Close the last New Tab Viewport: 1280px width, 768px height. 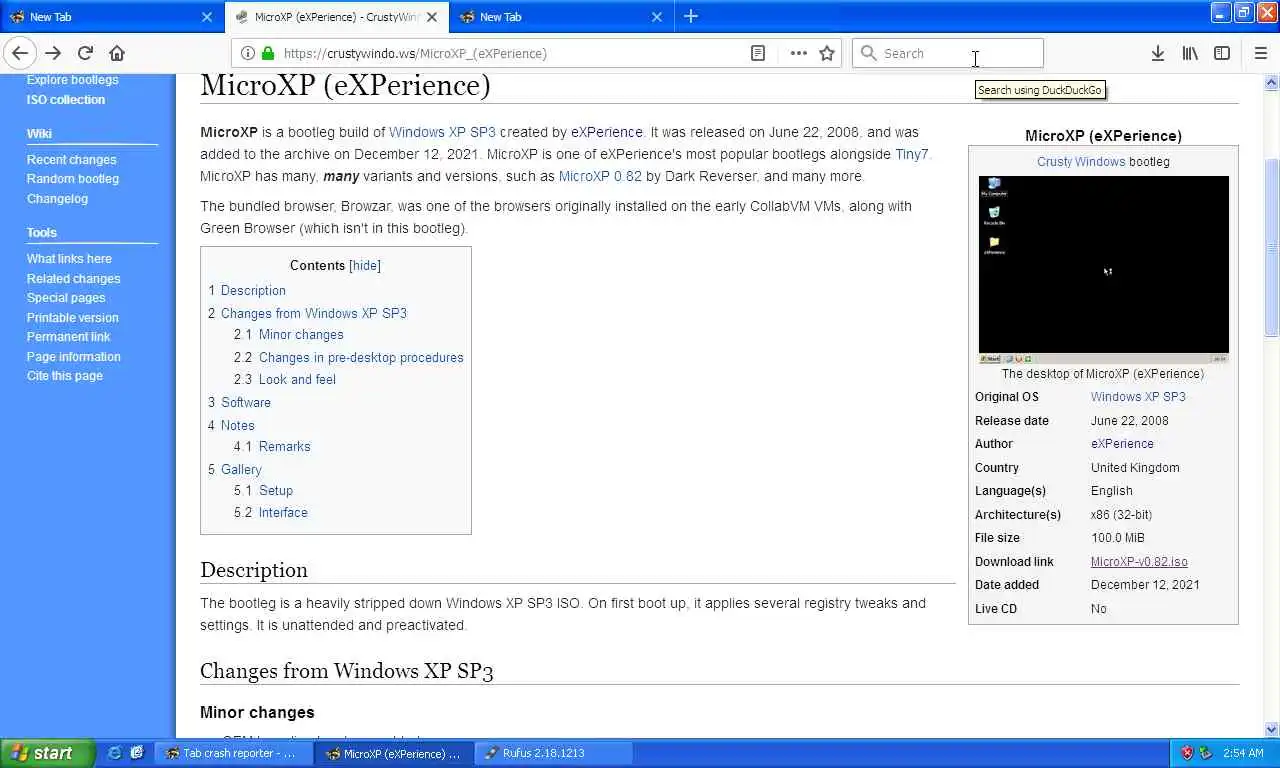pyautogui.click(x=657, y=17)
